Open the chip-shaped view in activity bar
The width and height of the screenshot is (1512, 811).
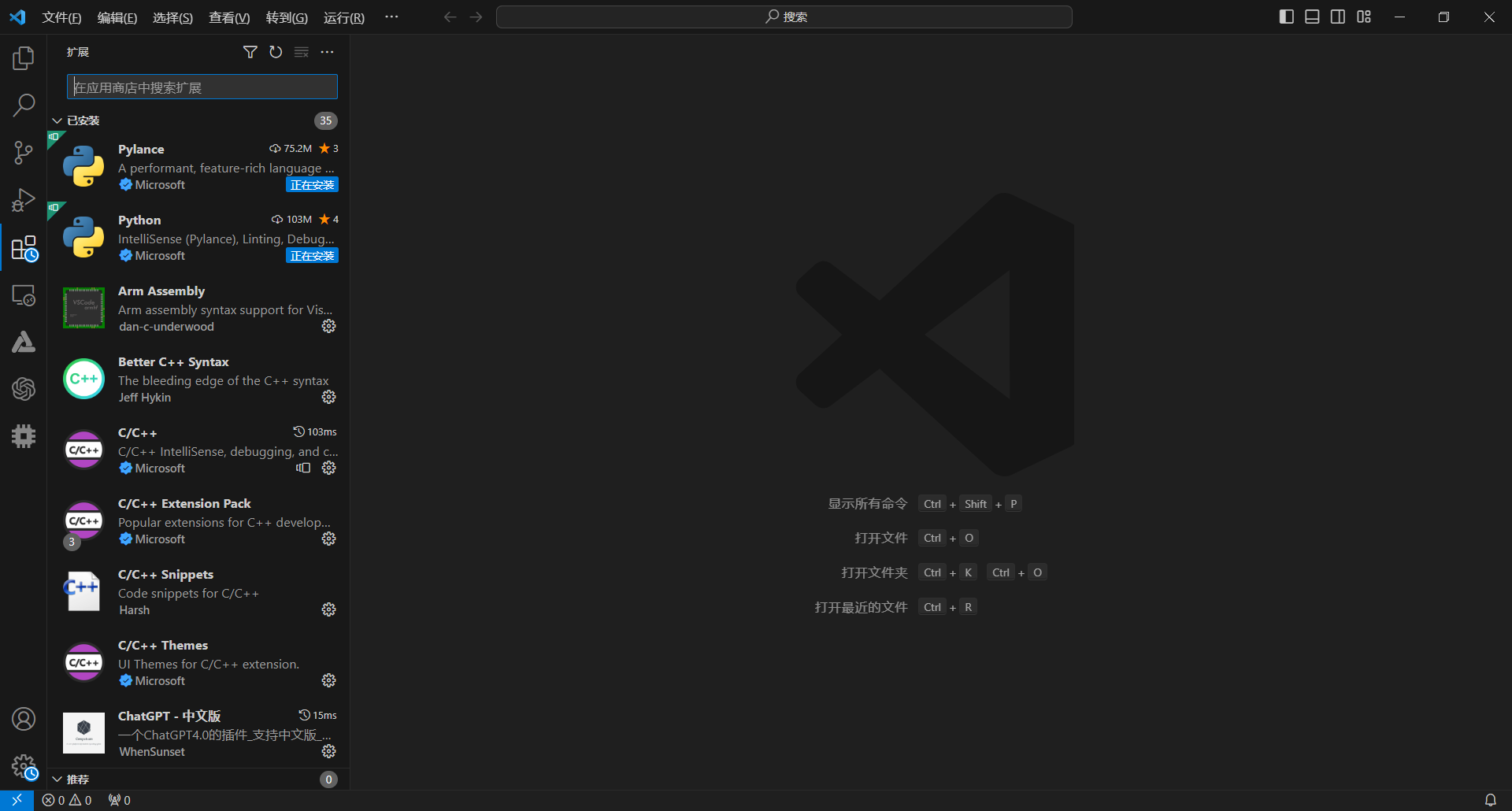(24, 436)
